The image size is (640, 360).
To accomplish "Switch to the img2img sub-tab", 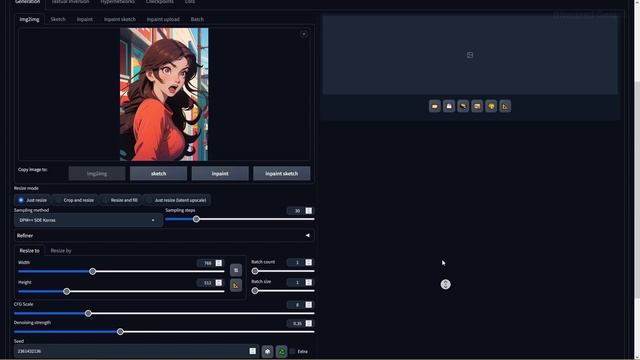I will pyautogui.click(x=29, y=19).
